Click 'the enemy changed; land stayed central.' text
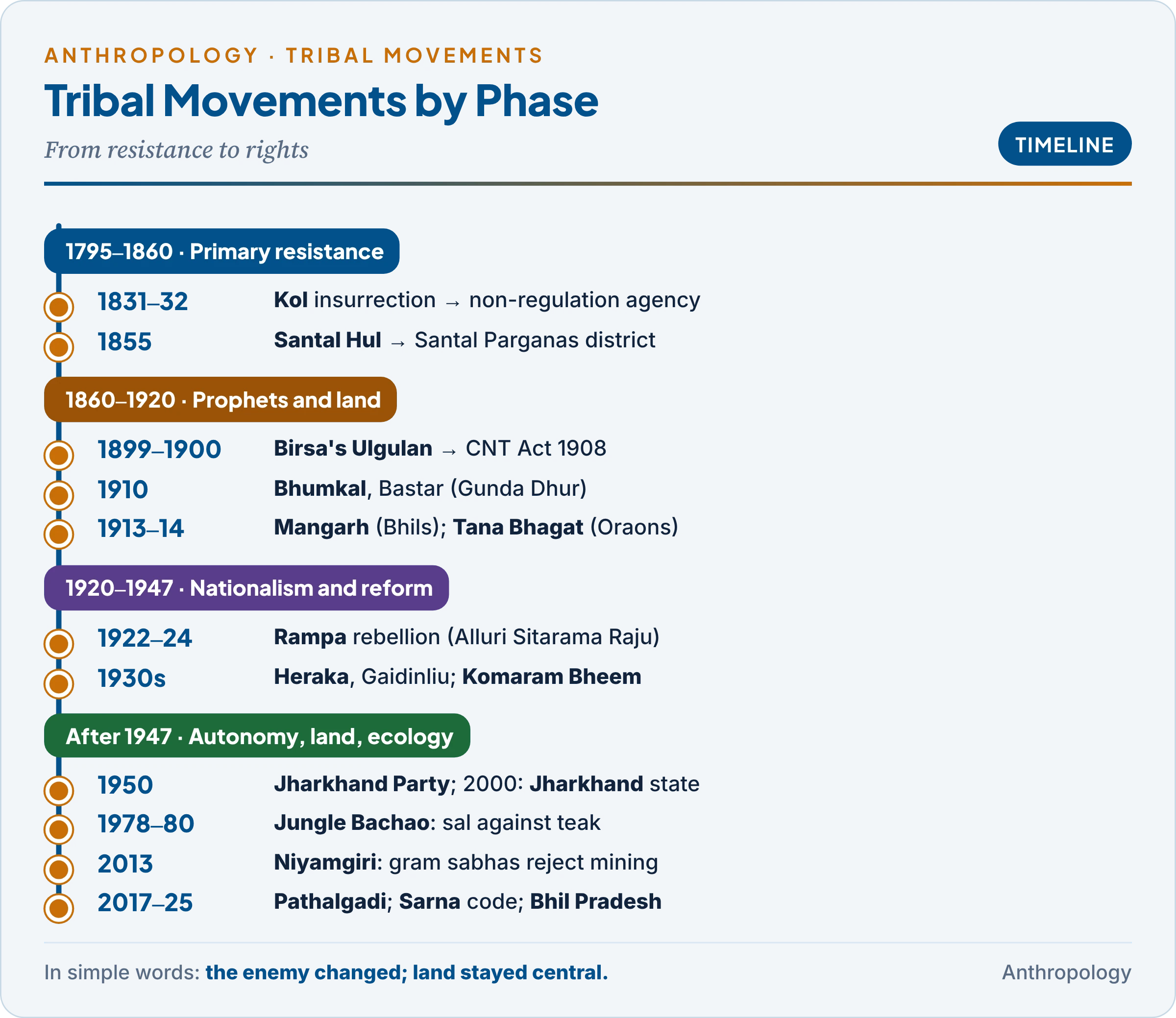This screenshot has width=1176, height=1018. [x=407, y=973]
